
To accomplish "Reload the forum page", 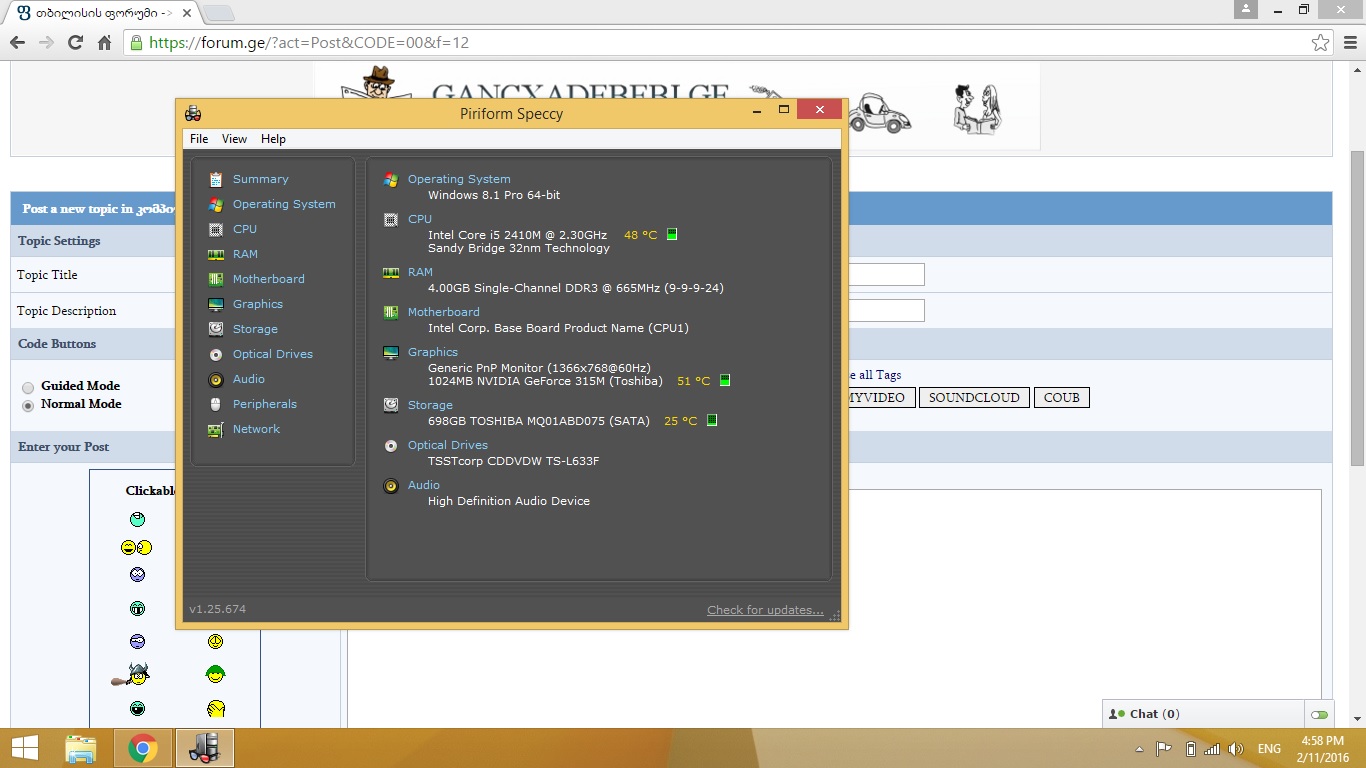I will (x=75, y=43).
